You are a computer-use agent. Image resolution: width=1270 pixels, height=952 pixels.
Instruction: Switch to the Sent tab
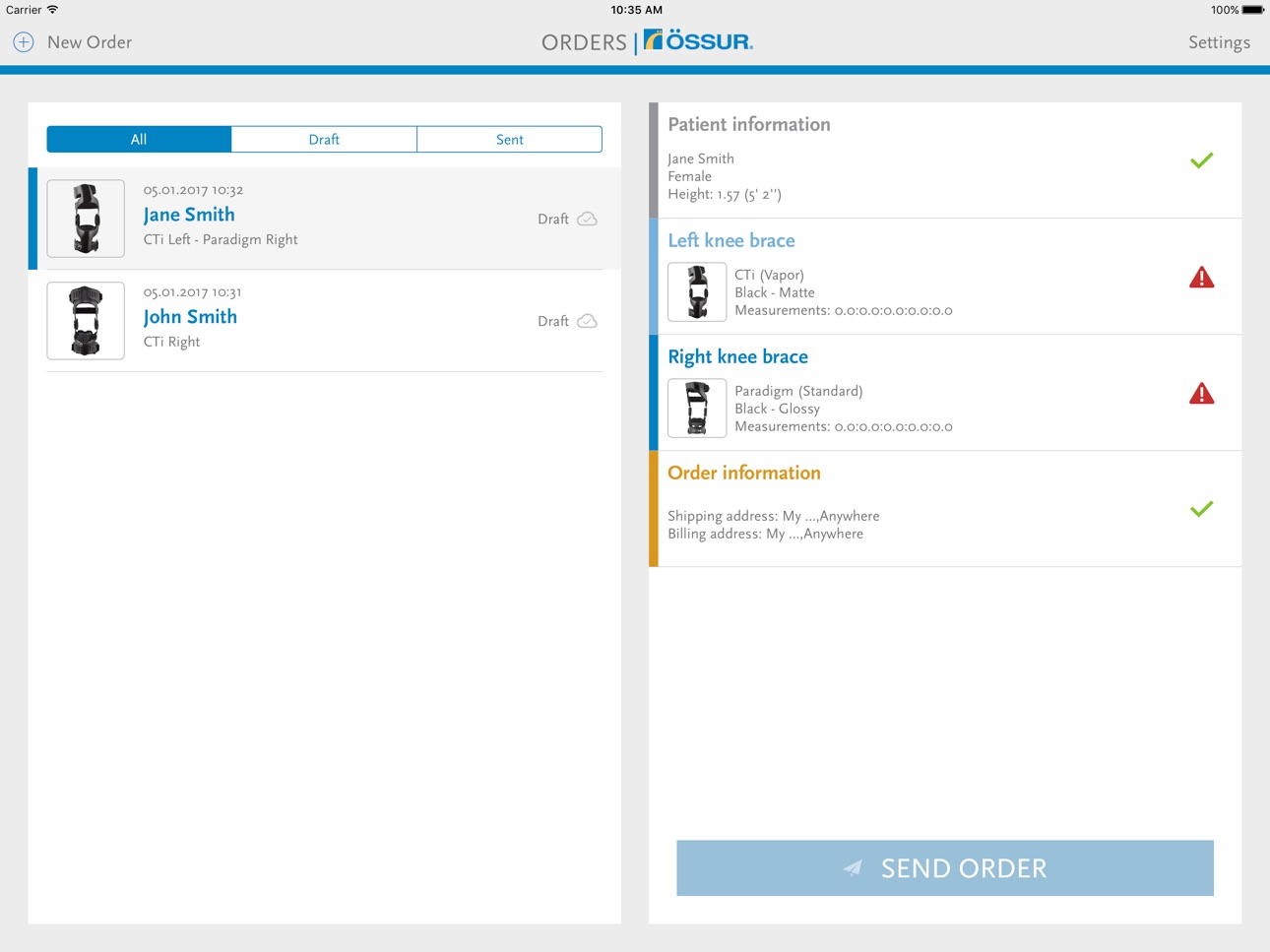coord(509,139)
